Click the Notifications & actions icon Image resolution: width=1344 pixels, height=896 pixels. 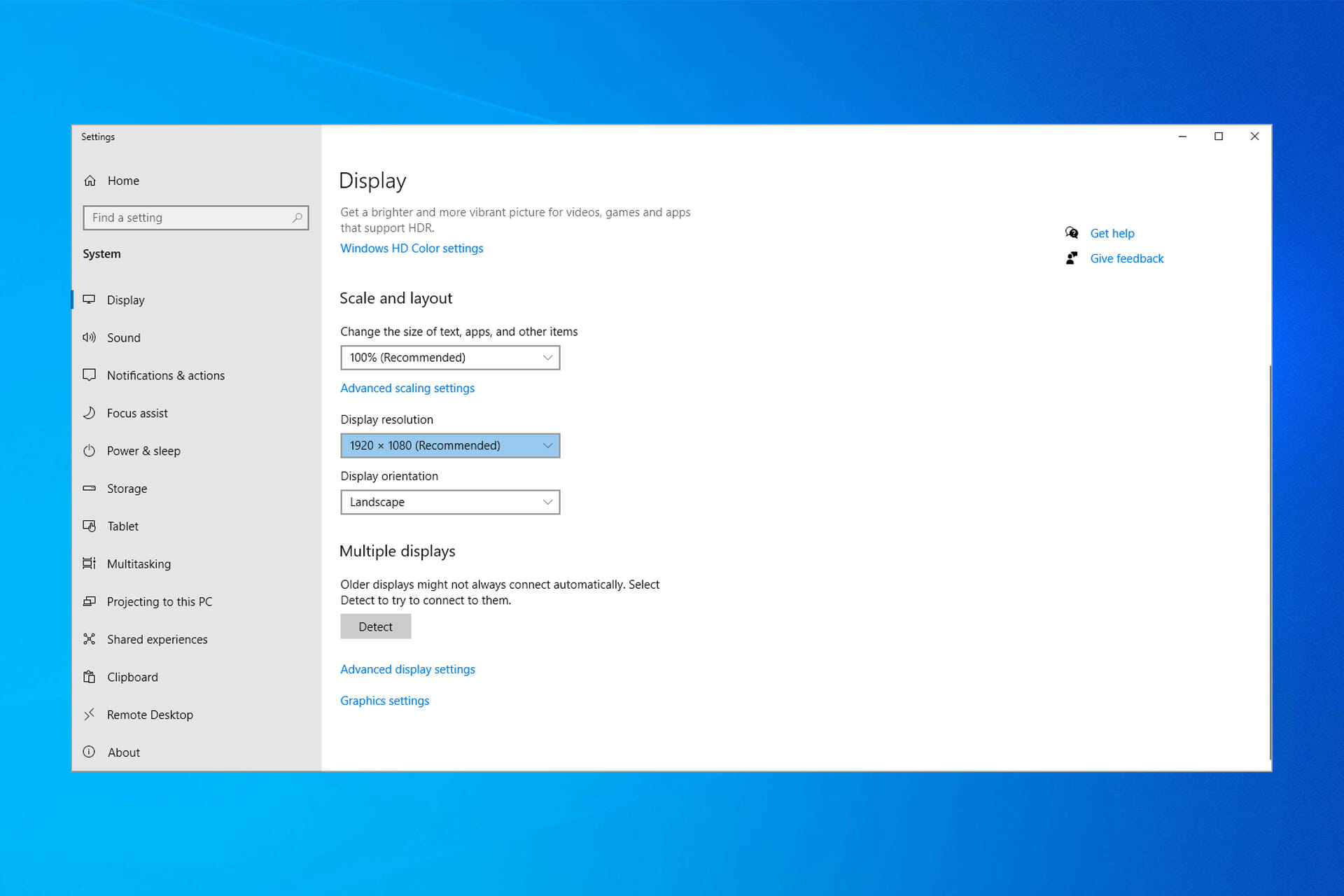[89, 375]
